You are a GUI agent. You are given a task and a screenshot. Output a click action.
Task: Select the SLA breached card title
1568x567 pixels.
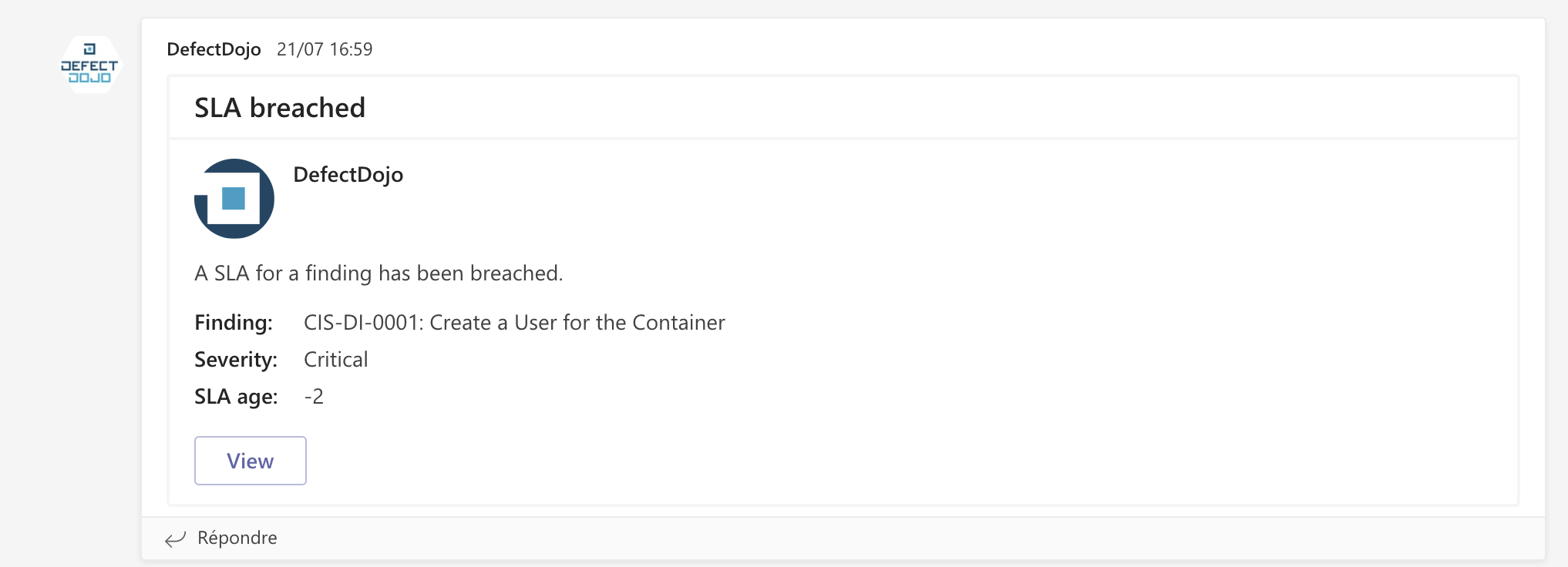(x=279, y=108)
